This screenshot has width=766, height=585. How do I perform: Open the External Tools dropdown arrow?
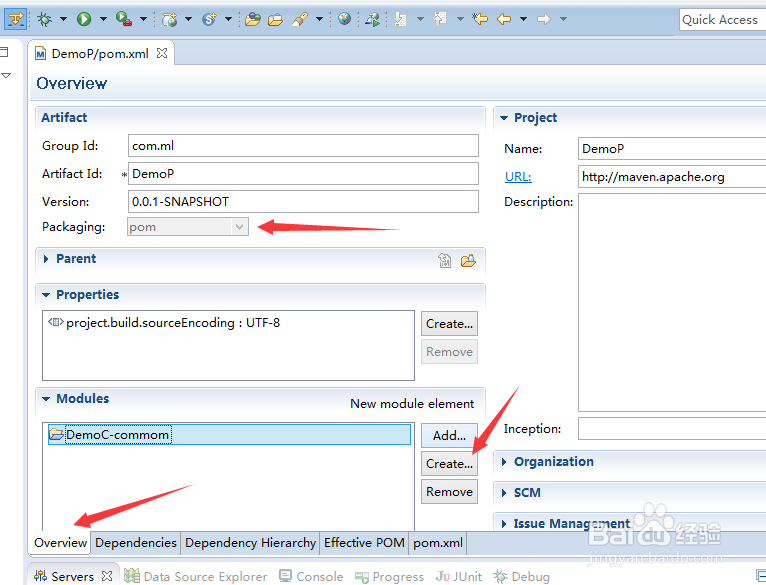[143, 19]
